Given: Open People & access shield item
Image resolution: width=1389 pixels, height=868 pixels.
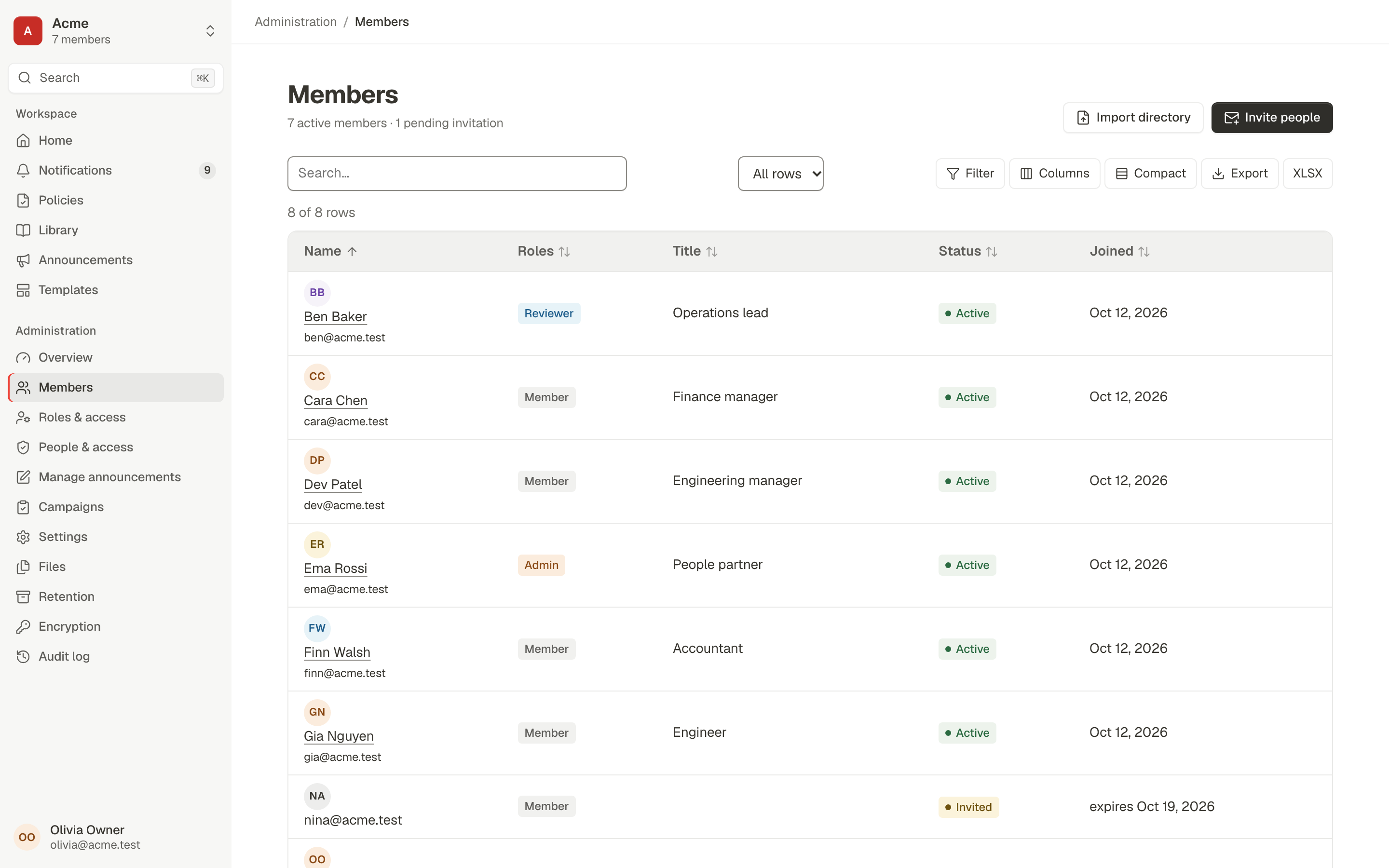Looking at the screenshot, I should pos(115,447).
